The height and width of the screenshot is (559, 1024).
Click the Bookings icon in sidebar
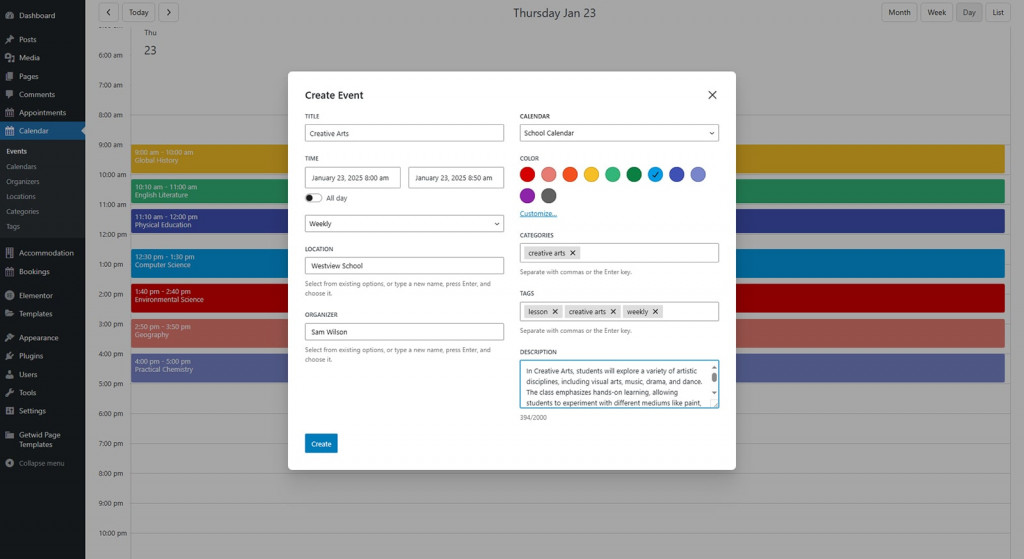click(x=9, y=272)
